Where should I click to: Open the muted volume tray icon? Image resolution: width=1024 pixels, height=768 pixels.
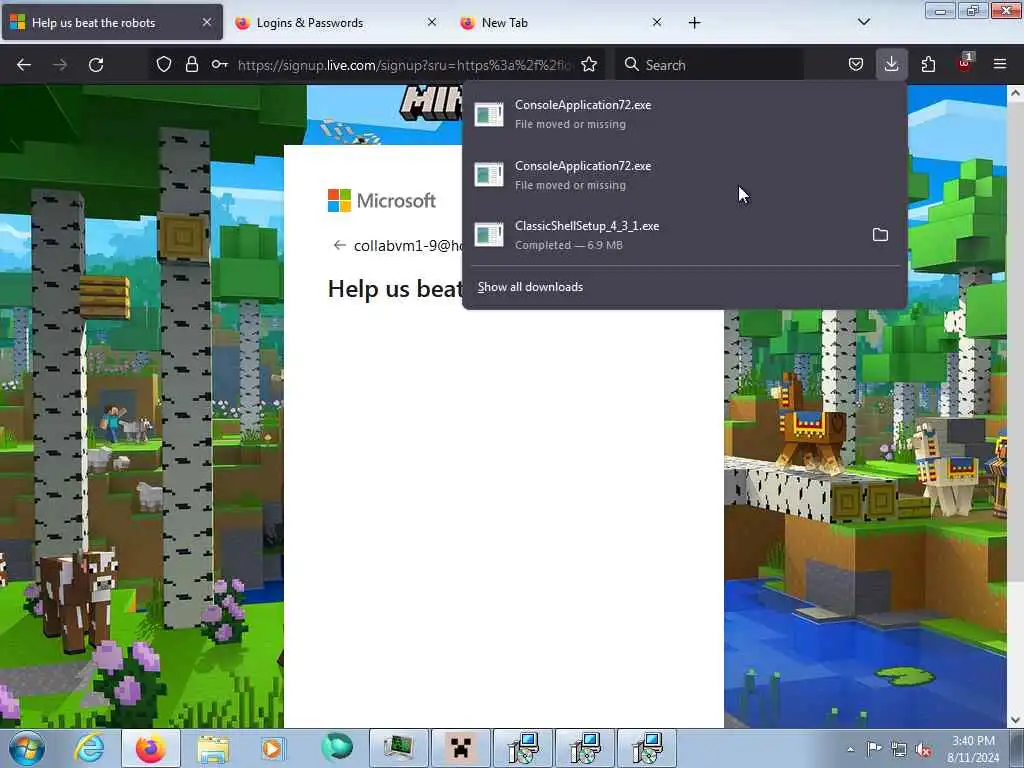(923, 749)
